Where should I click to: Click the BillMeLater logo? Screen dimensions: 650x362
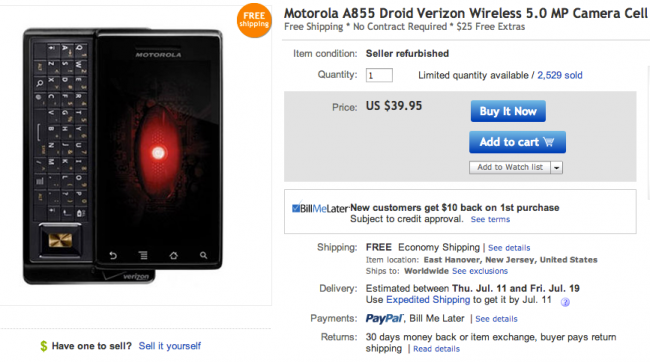pyautogui.click(x=320, y=208)
